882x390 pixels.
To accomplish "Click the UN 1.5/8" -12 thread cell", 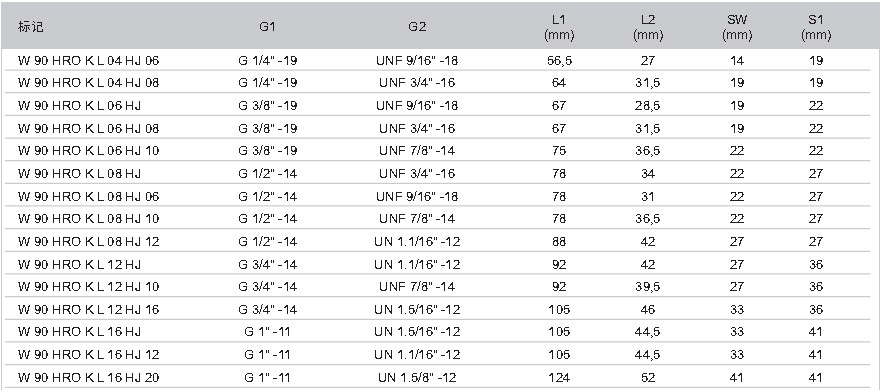I will tap(417, 378).
